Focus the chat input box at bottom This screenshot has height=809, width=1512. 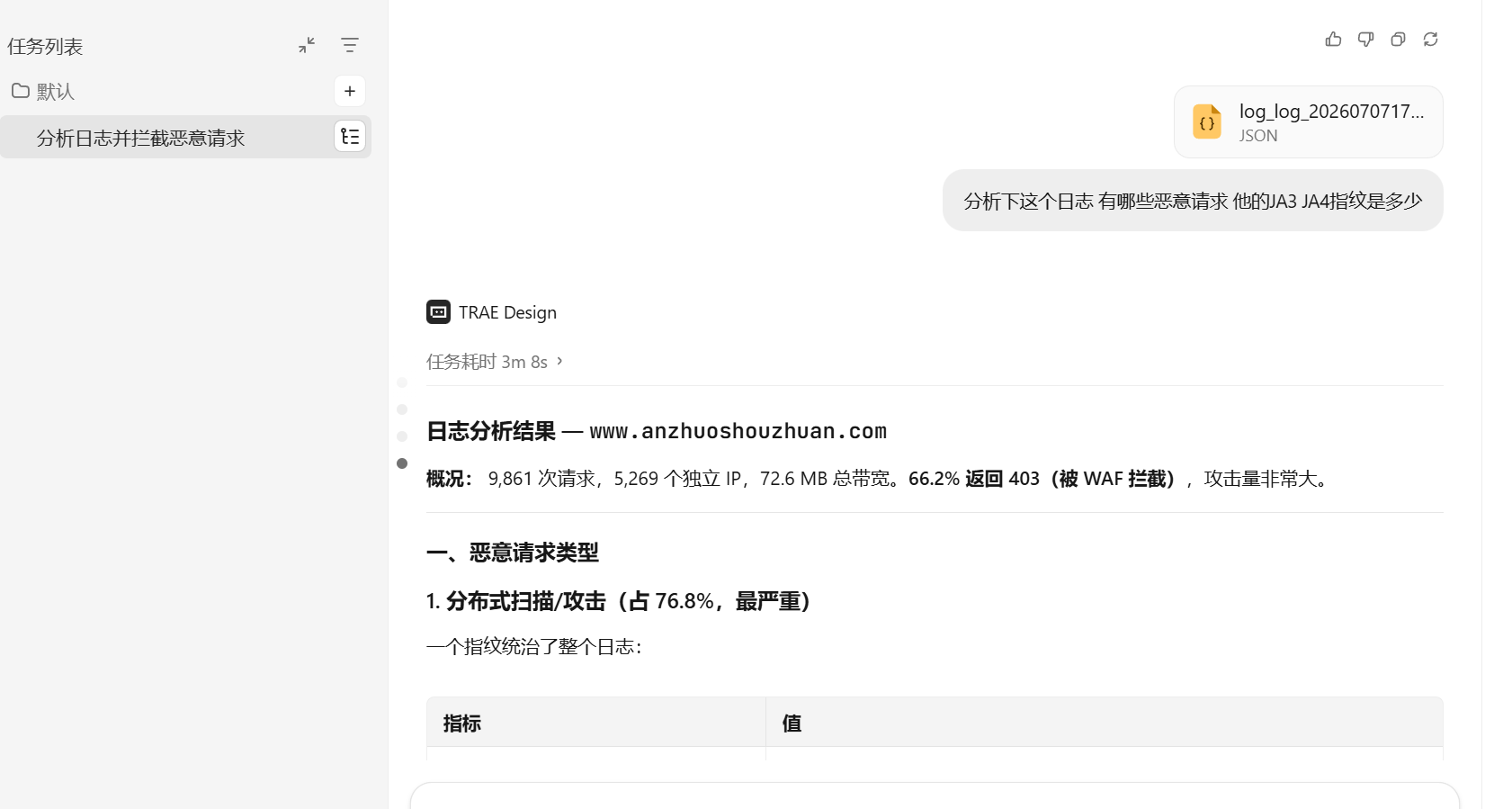[935, 796]
